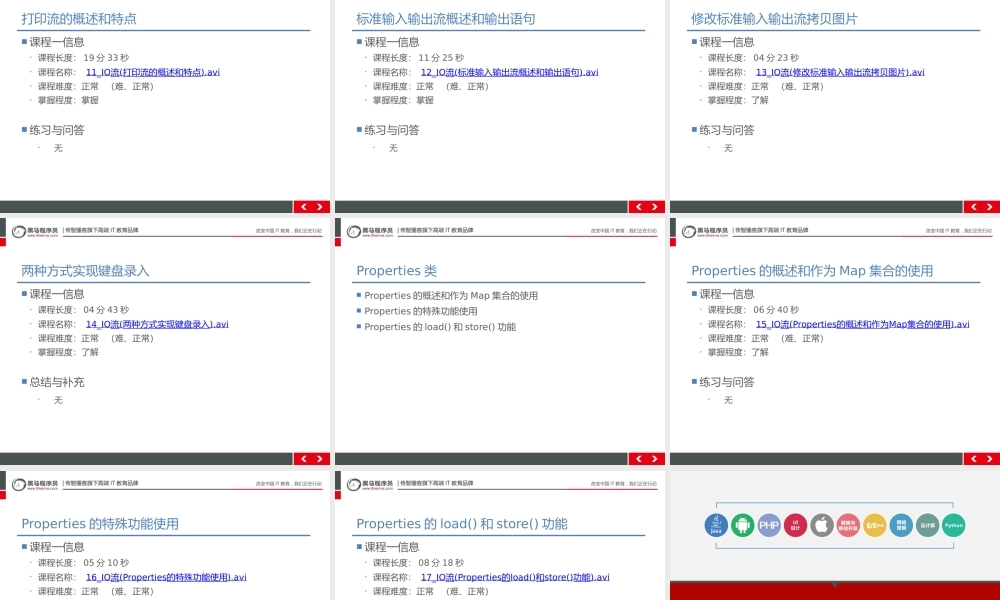Select the Python course icon

pyautogui.click(x=955, y=524)
